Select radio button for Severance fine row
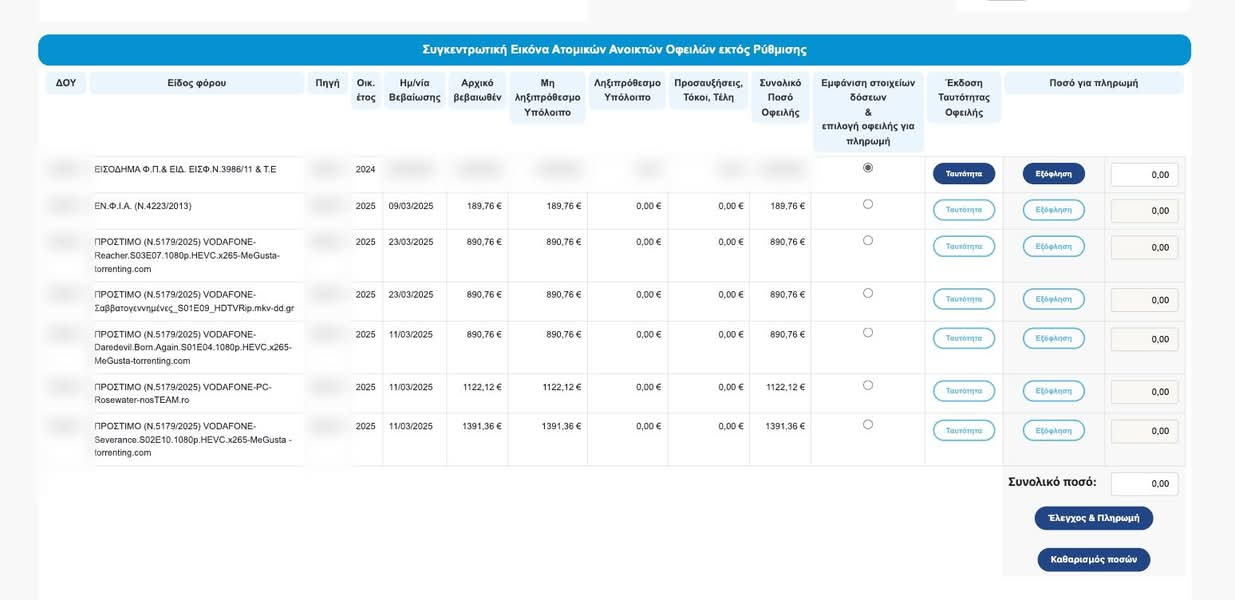 pyautogui.click(x=867, y=424)
